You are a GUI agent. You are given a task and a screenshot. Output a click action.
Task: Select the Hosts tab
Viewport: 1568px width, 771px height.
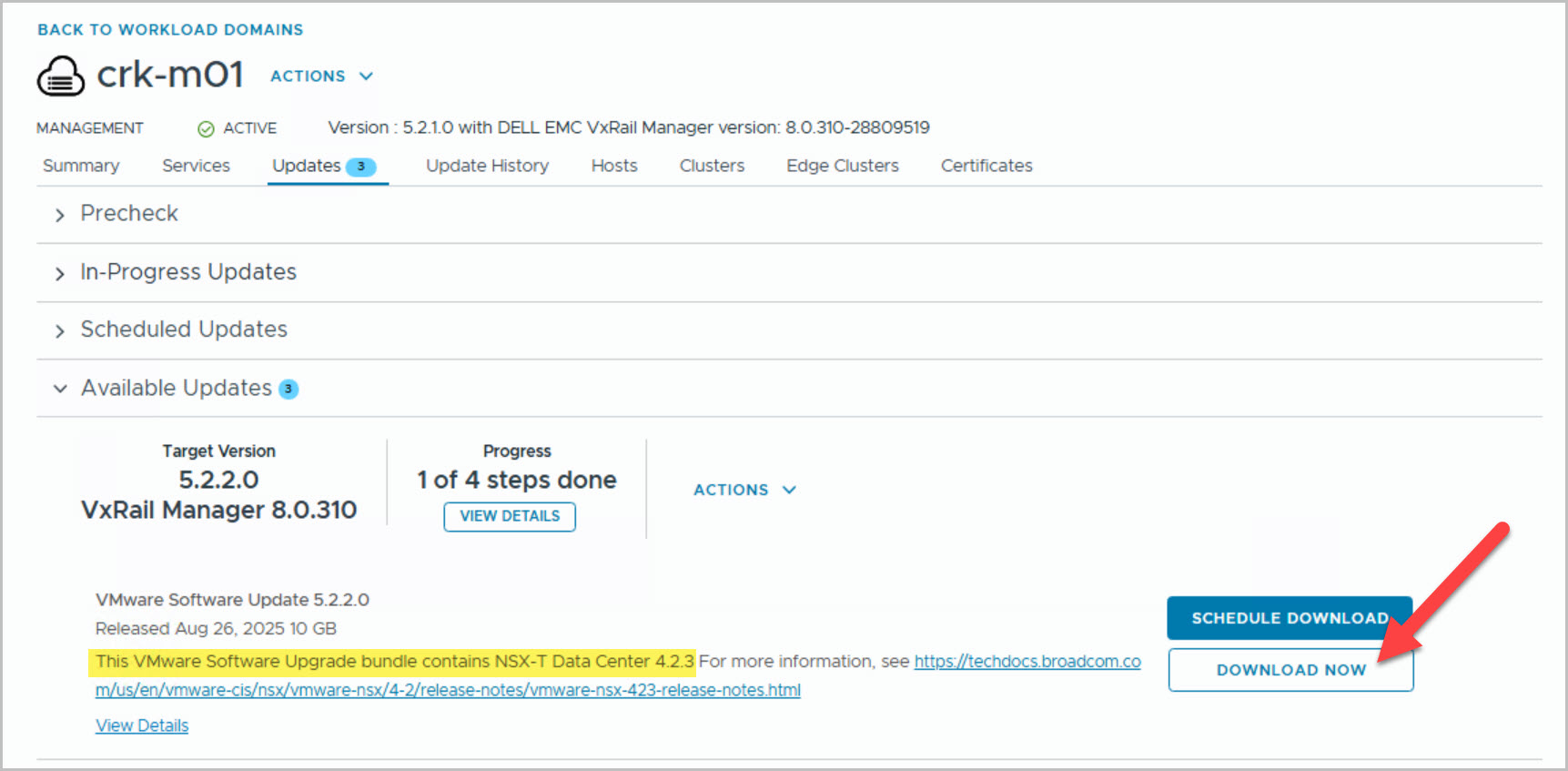[614, 166]
